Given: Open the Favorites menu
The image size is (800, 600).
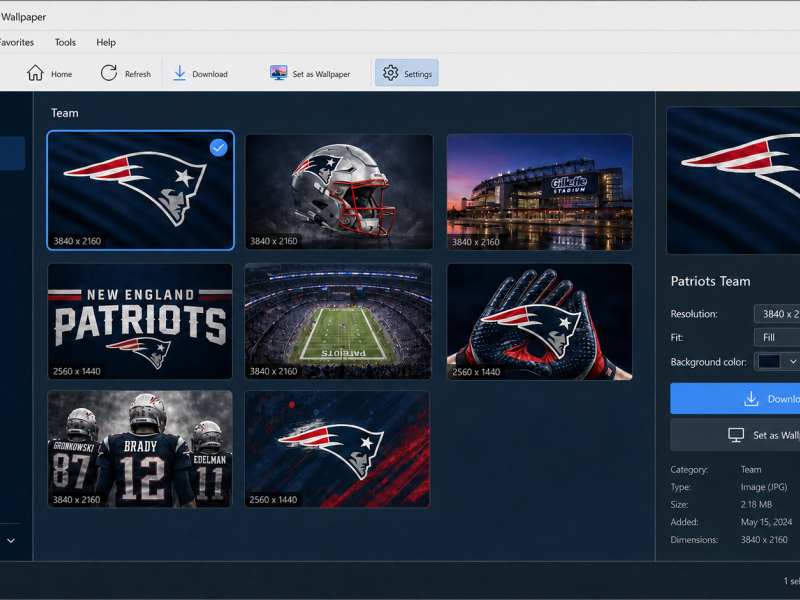Looking at the screenshot, I should (17, 42).
